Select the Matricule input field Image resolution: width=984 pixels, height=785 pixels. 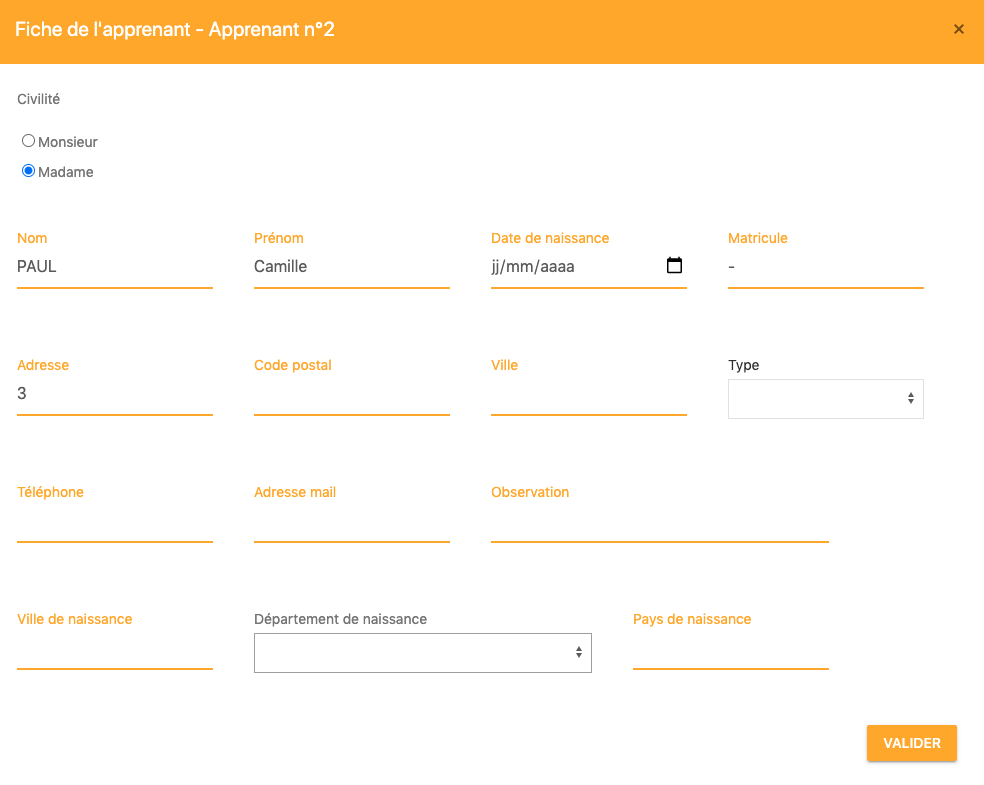point(825,267)
